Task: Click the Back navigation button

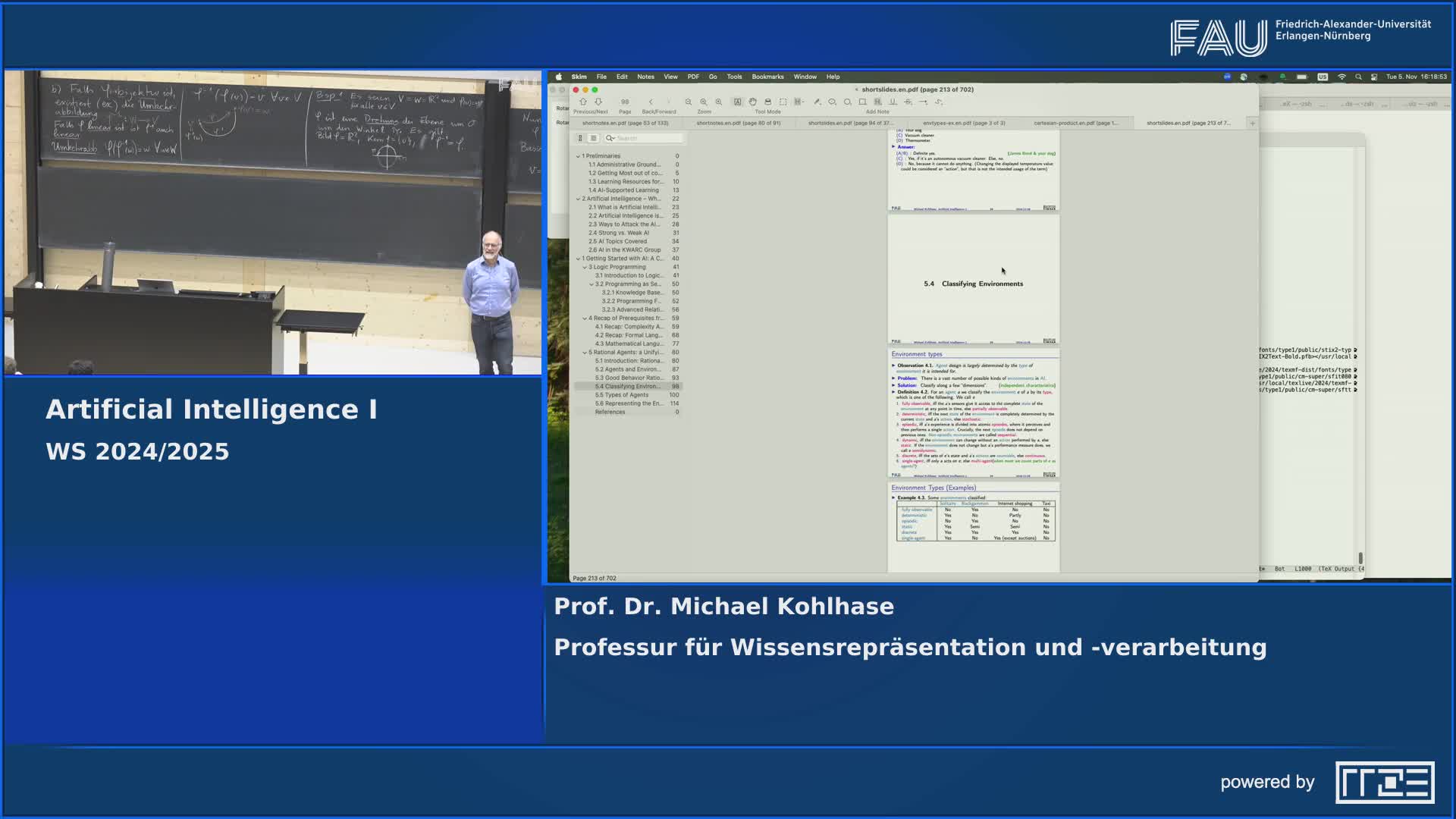Action: (650, 100)
